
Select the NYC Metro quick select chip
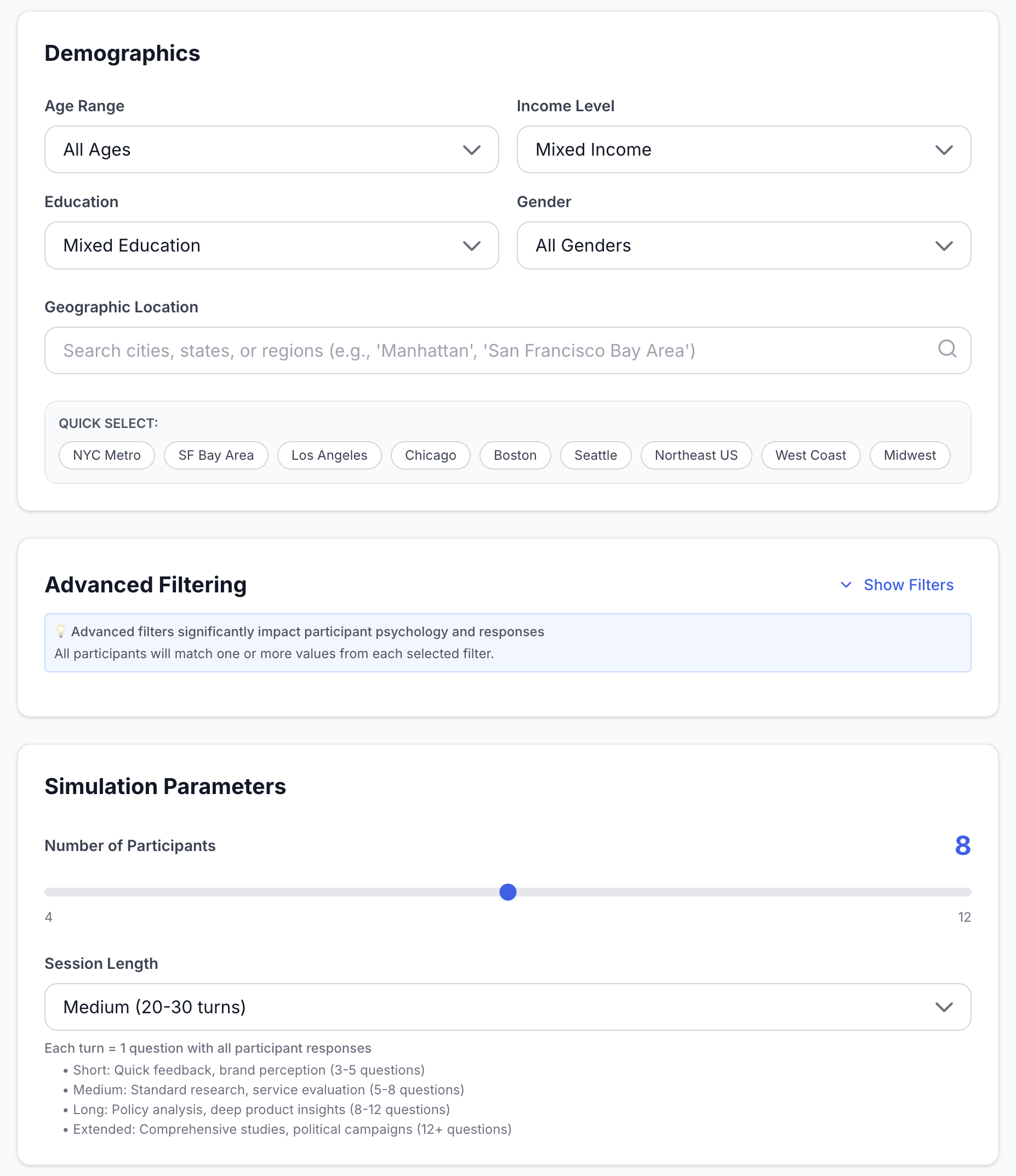(x=107, y=455)
